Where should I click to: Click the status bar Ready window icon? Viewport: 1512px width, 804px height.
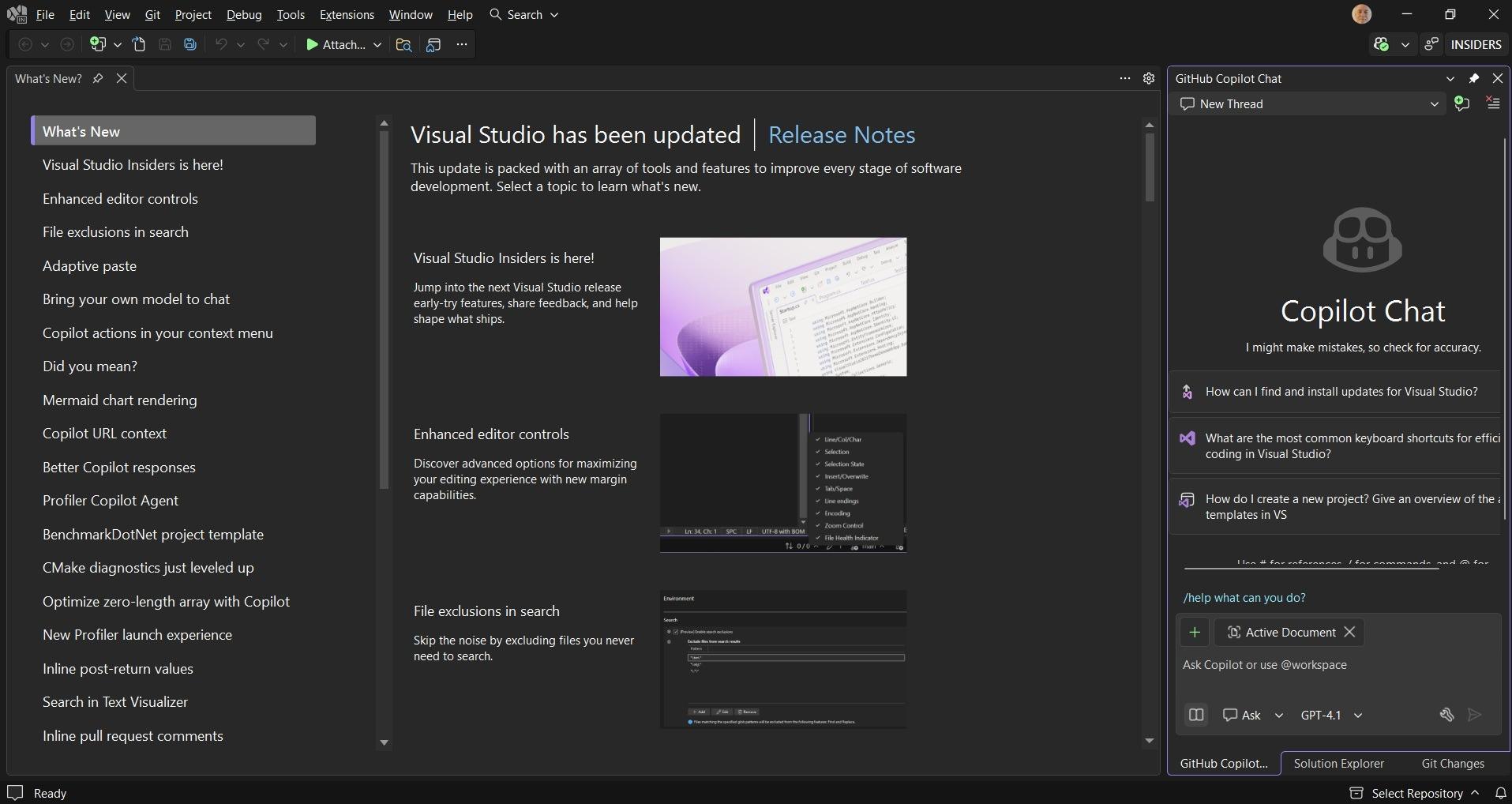[15, 793]
